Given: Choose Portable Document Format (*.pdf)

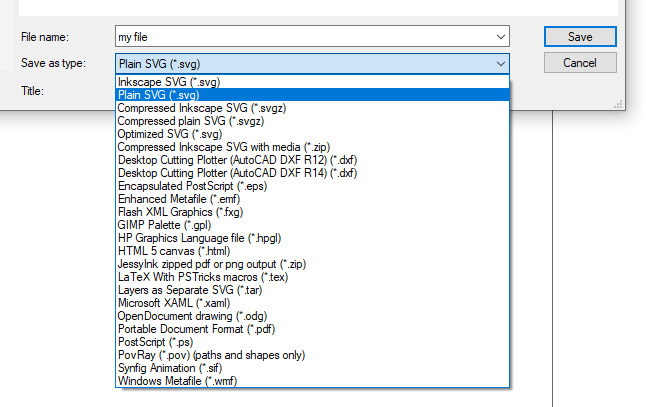Looking at the screenshot, I should coord(312,329).
